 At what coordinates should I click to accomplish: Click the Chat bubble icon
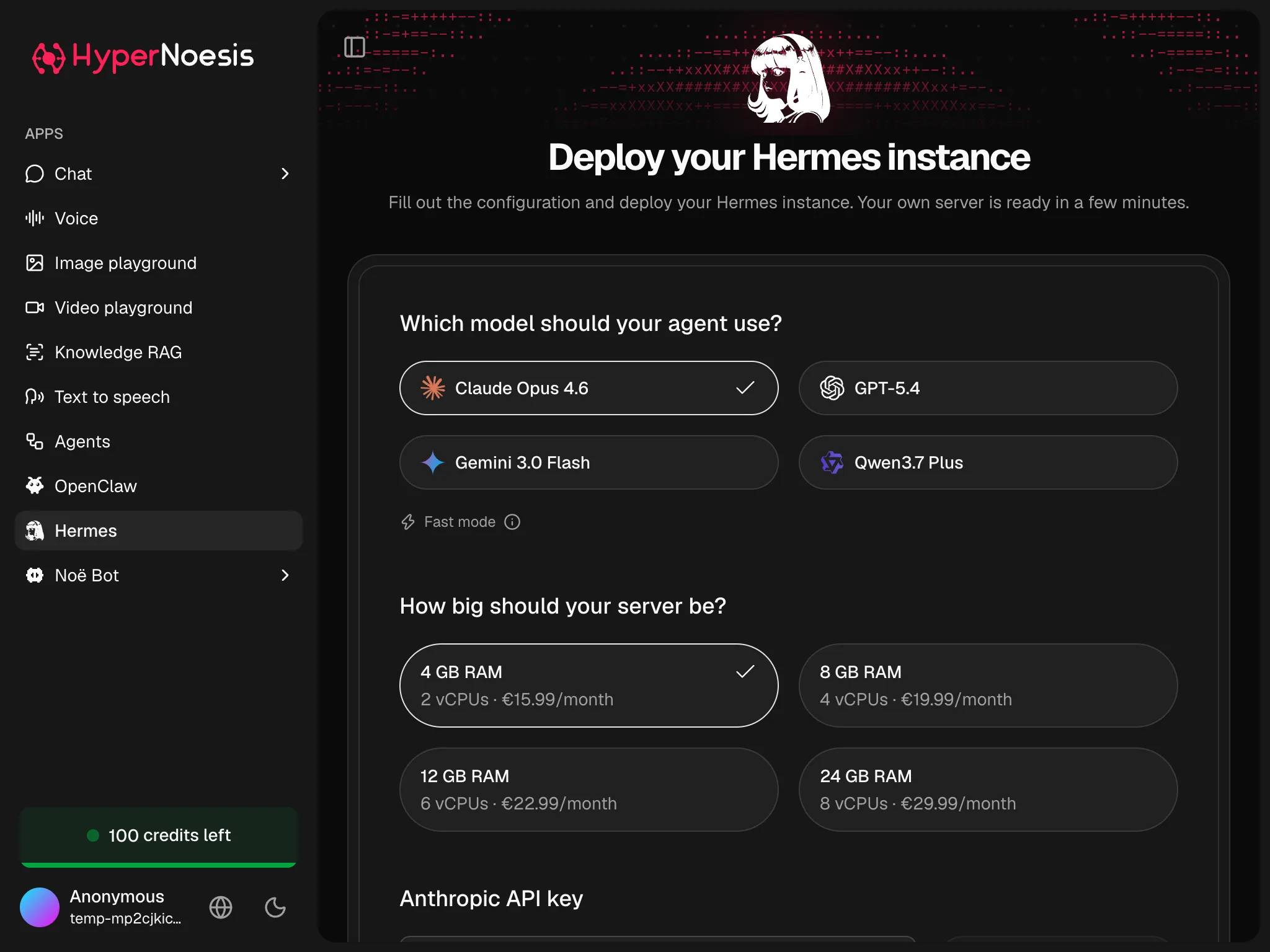(35, 174)
